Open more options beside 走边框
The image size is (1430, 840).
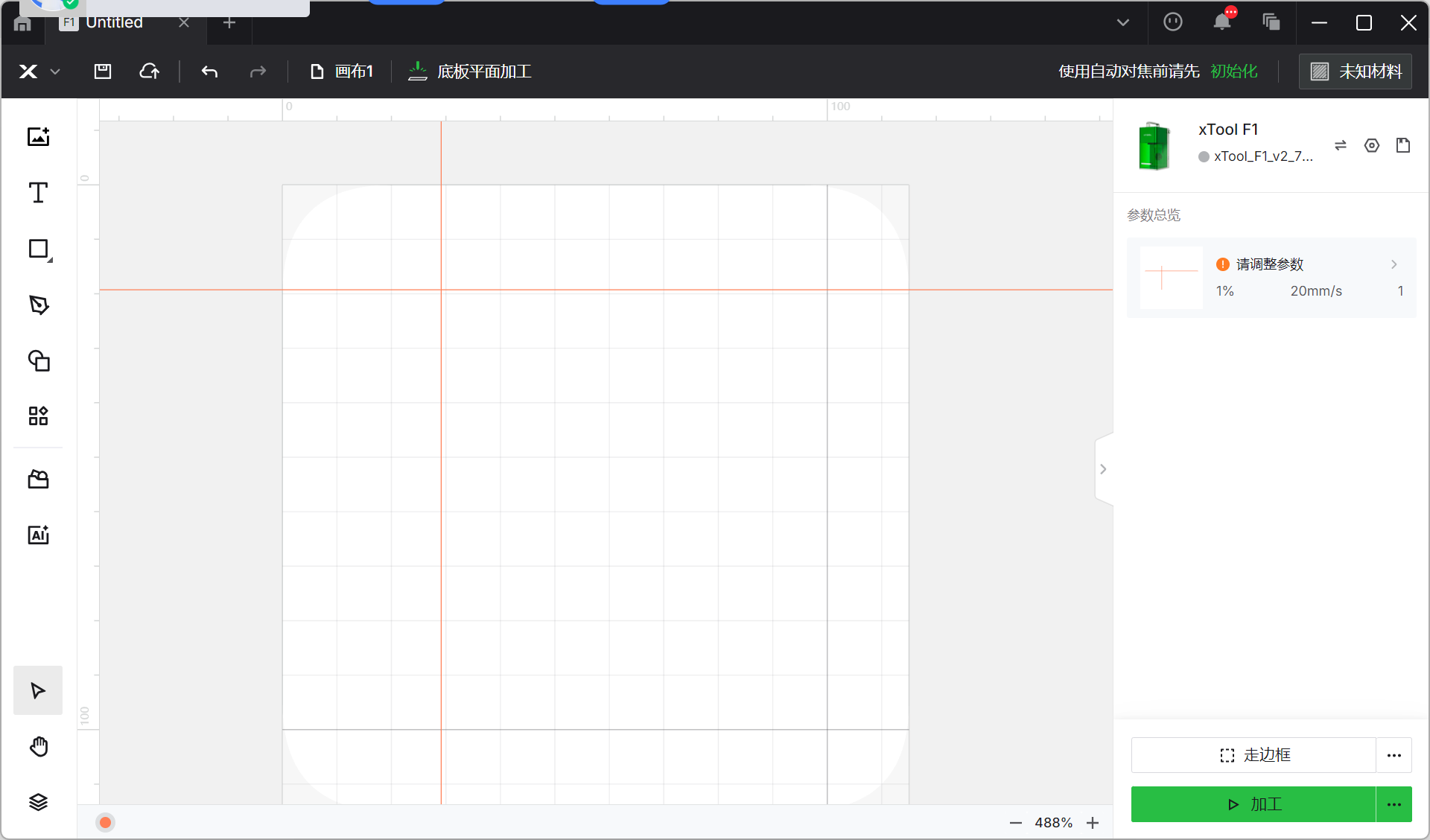(x=1394, y=755)
